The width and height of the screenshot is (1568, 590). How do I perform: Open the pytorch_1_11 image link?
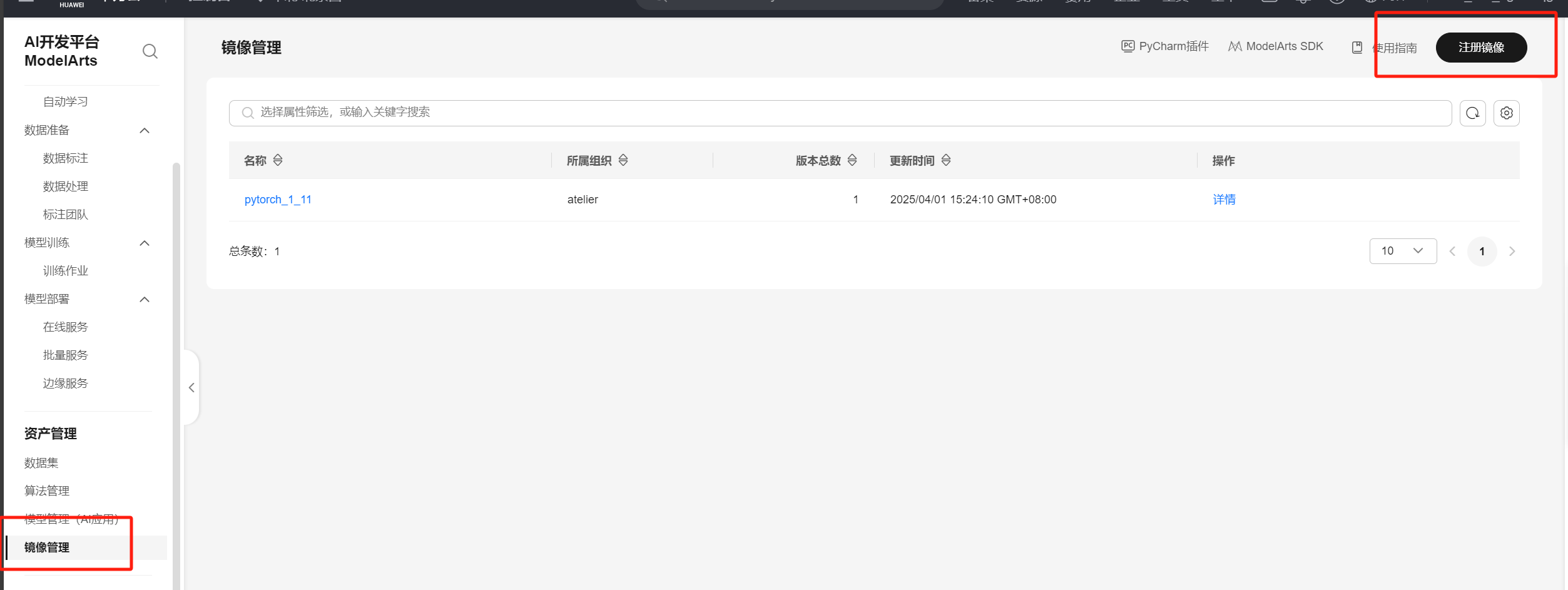click(x=278, y=200)
